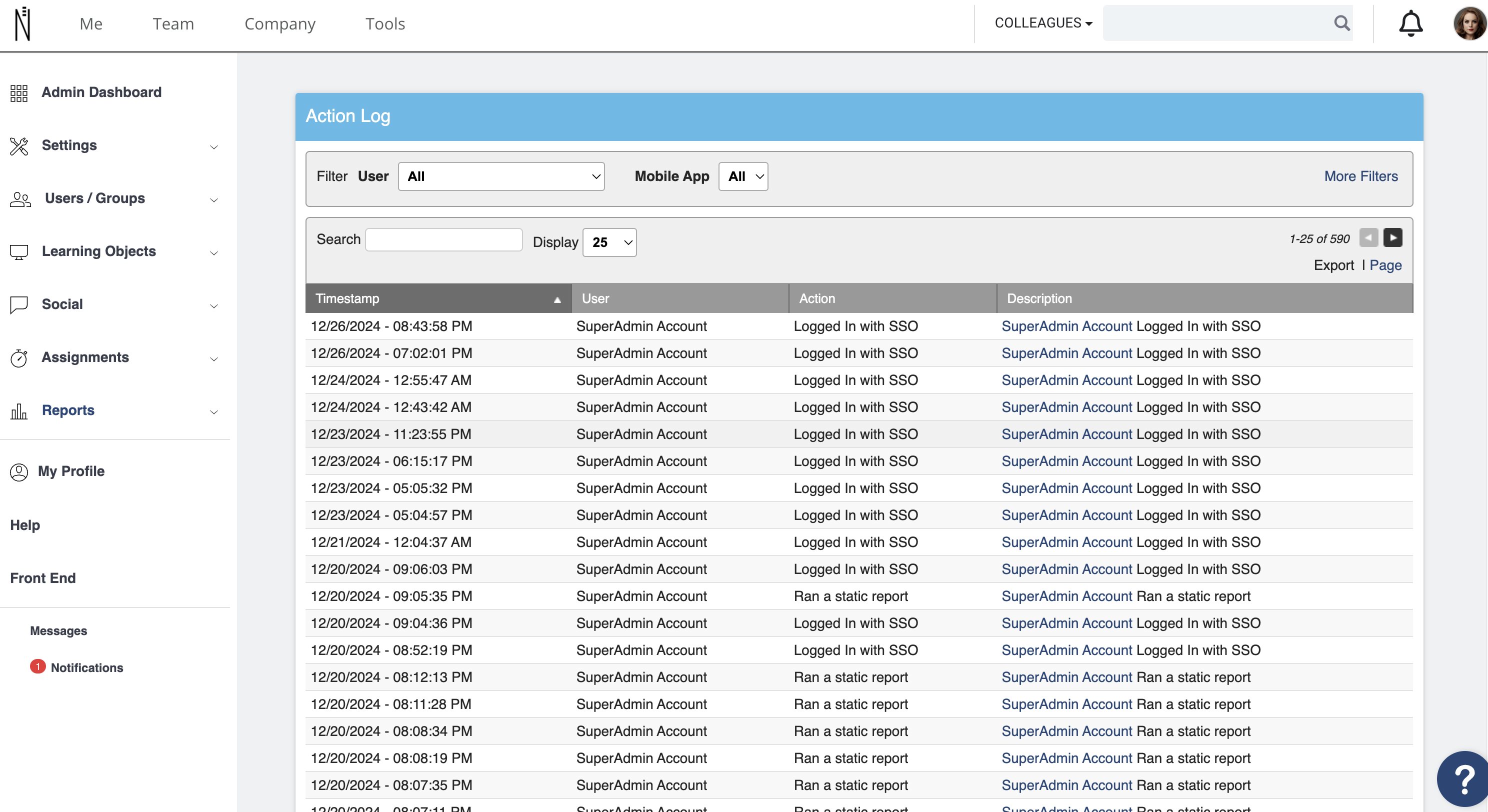Open the Company menu
This screenshot has width=1488, height=812.
click(x=279, y=23)
